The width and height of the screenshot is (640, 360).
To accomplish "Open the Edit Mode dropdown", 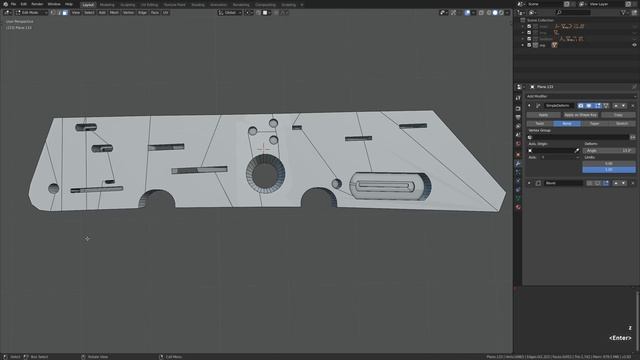I will coord(31,13).
